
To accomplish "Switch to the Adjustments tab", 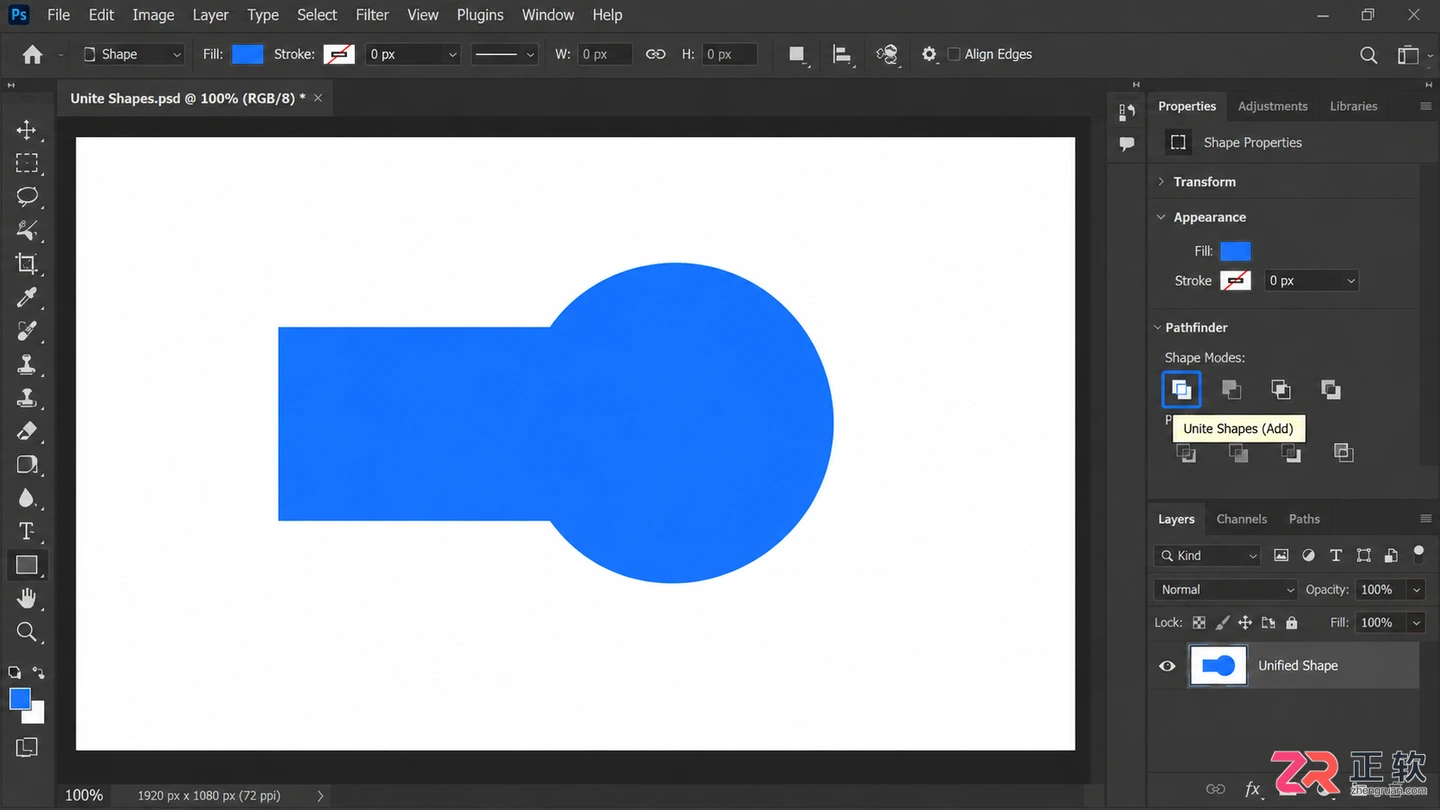I will coord(1272,106).
